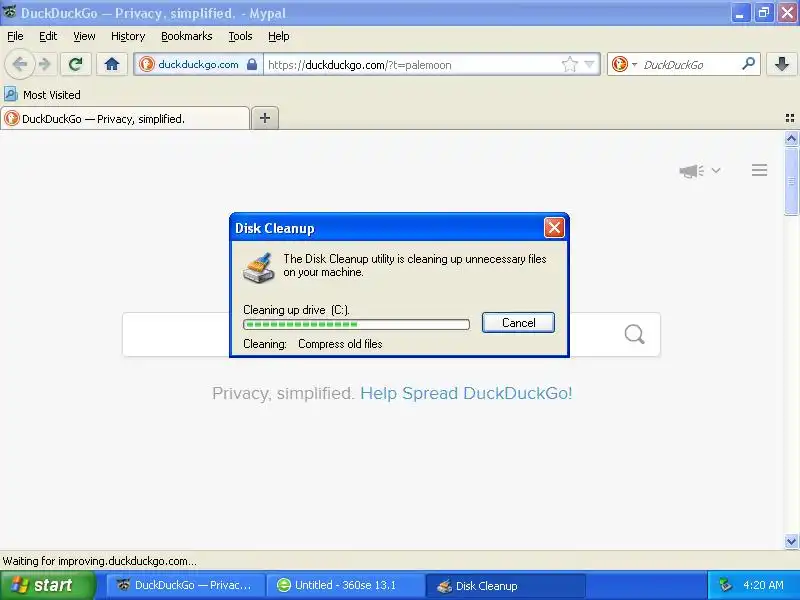Switch to DuckDuckGo taskbar button

185,585
